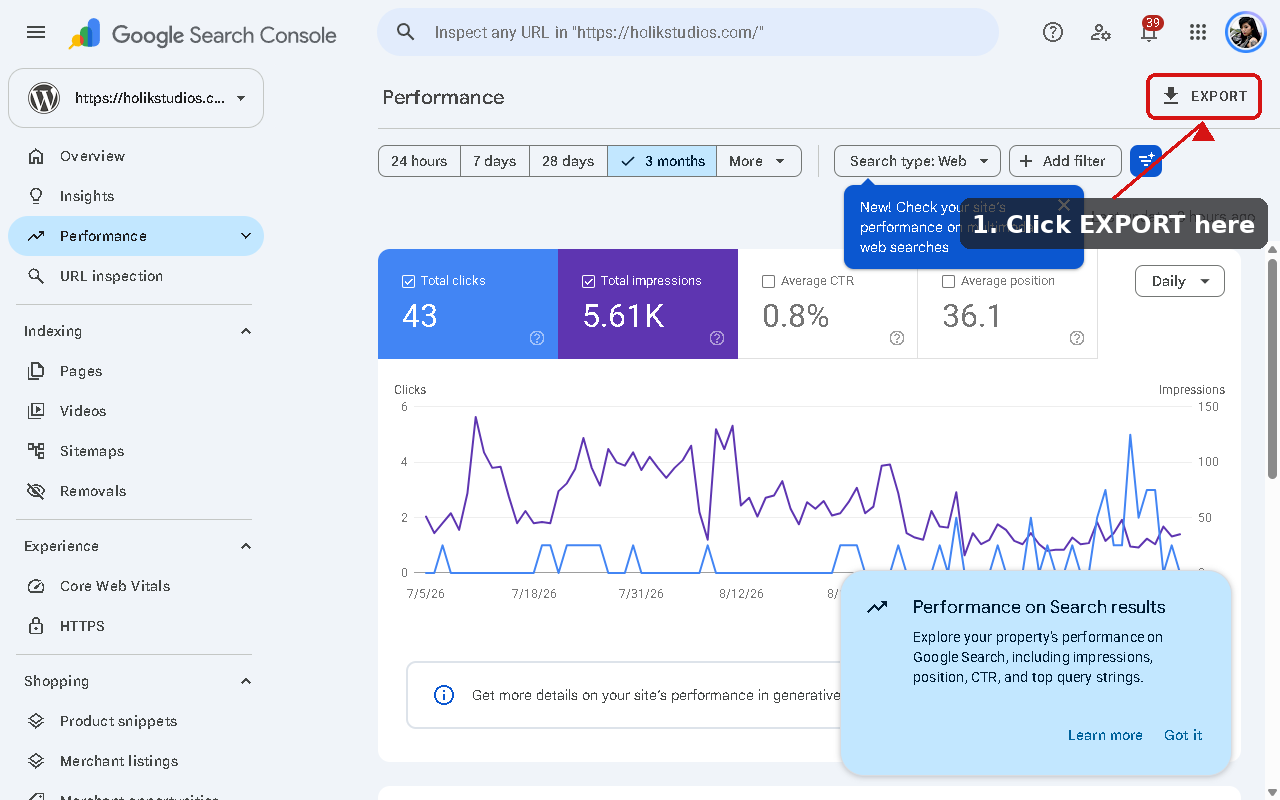Click help icon on Total impressions card
The height and width of the screenshot is (800, 1280).
[717, 338]
